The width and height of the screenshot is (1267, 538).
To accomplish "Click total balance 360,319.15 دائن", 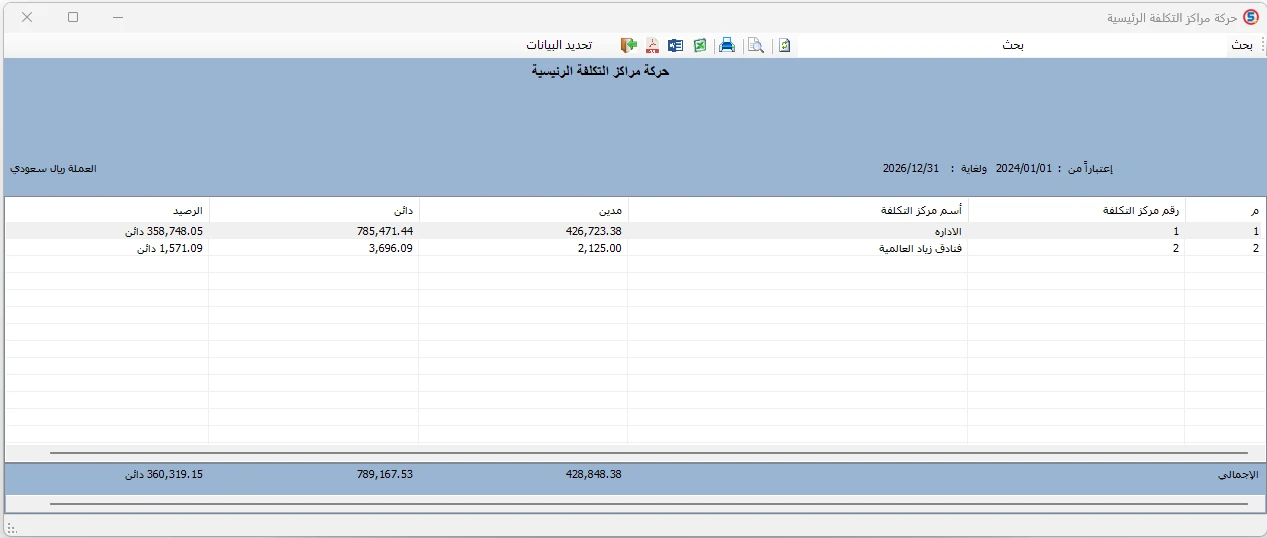I will [164, 474].
